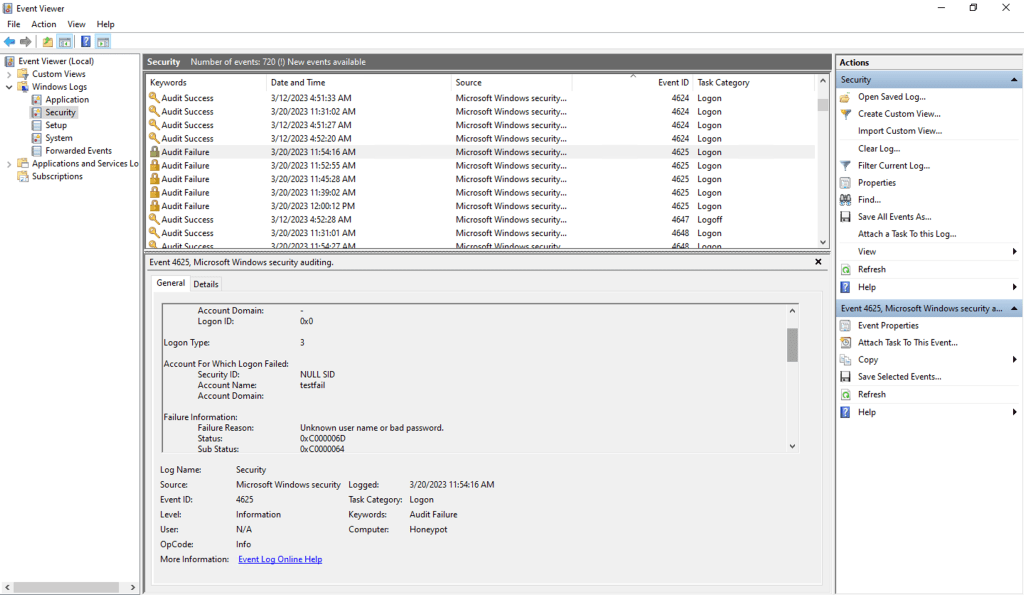Click Clear Log... in Actions pane
The height and width of the screenshot is (595, 1024).
pos(879,149)
